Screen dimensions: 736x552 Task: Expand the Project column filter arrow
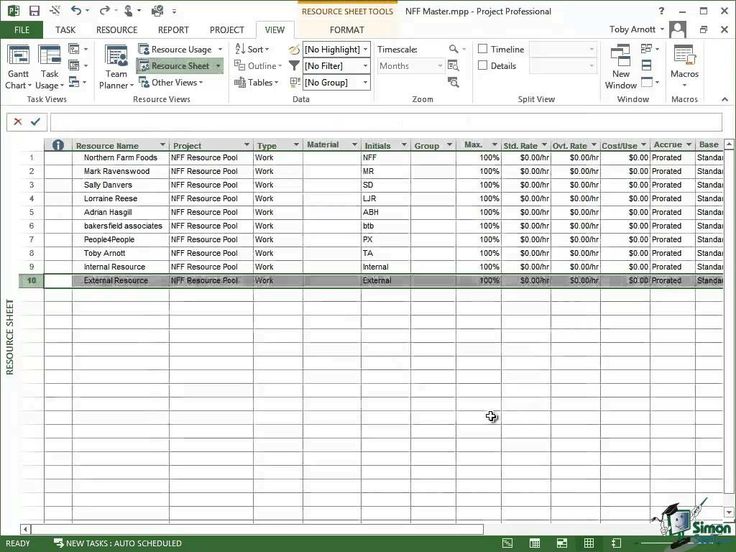(x=246, y=144)
